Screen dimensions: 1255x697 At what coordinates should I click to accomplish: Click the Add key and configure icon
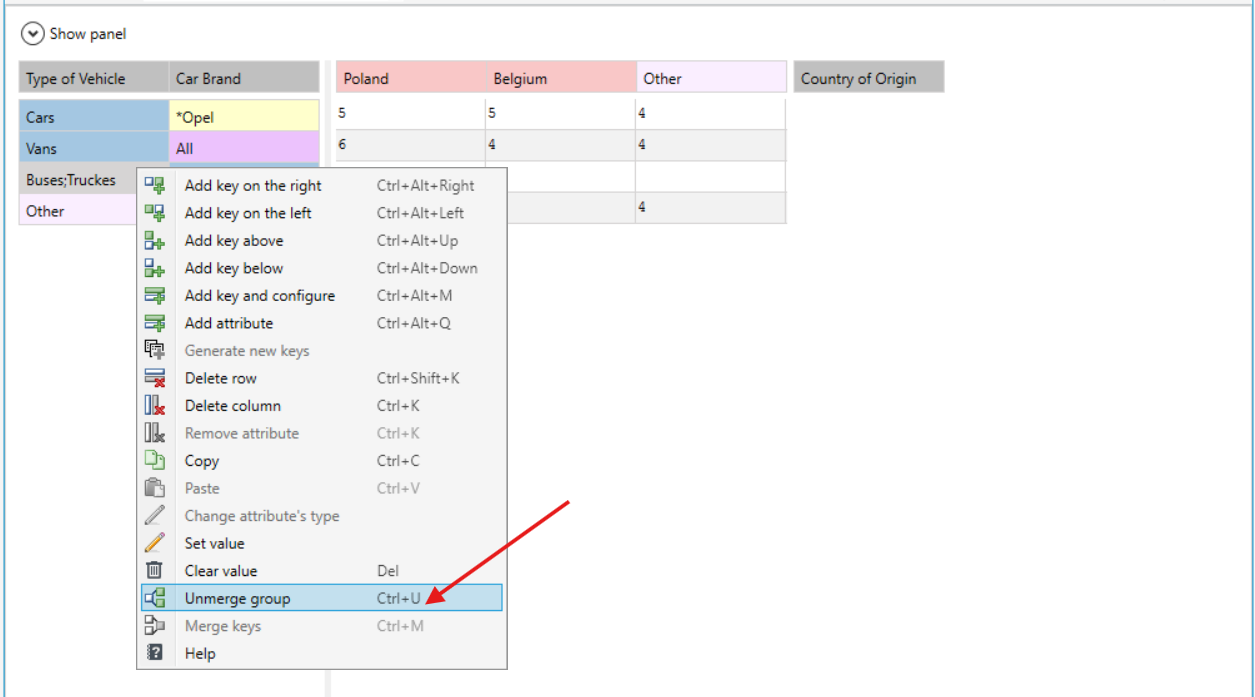pyautogui.click(x=154, y=296)
